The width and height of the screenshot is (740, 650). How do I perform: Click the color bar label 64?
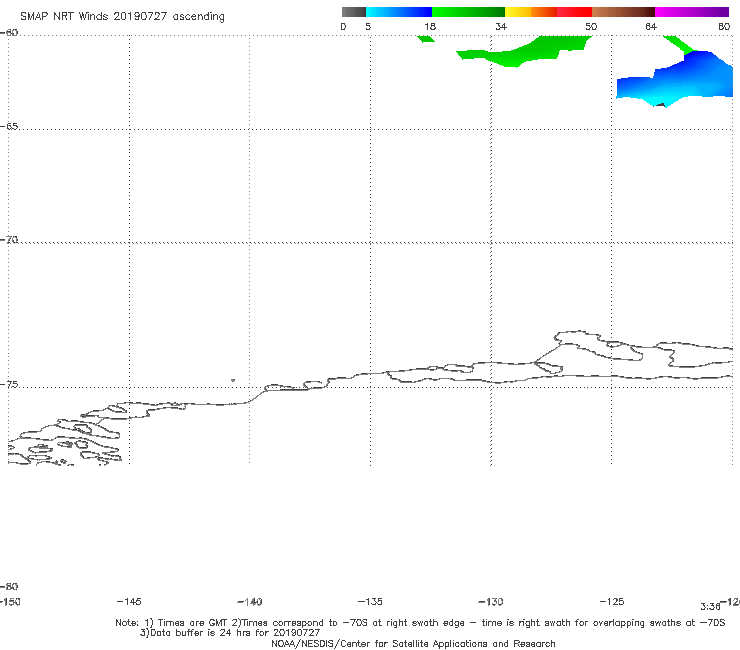tap(651, 26)
